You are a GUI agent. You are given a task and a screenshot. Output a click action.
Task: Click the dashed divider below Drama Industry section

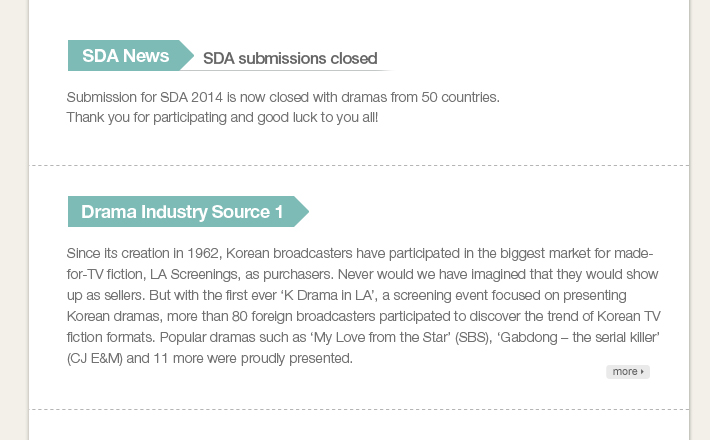(359, 410)
